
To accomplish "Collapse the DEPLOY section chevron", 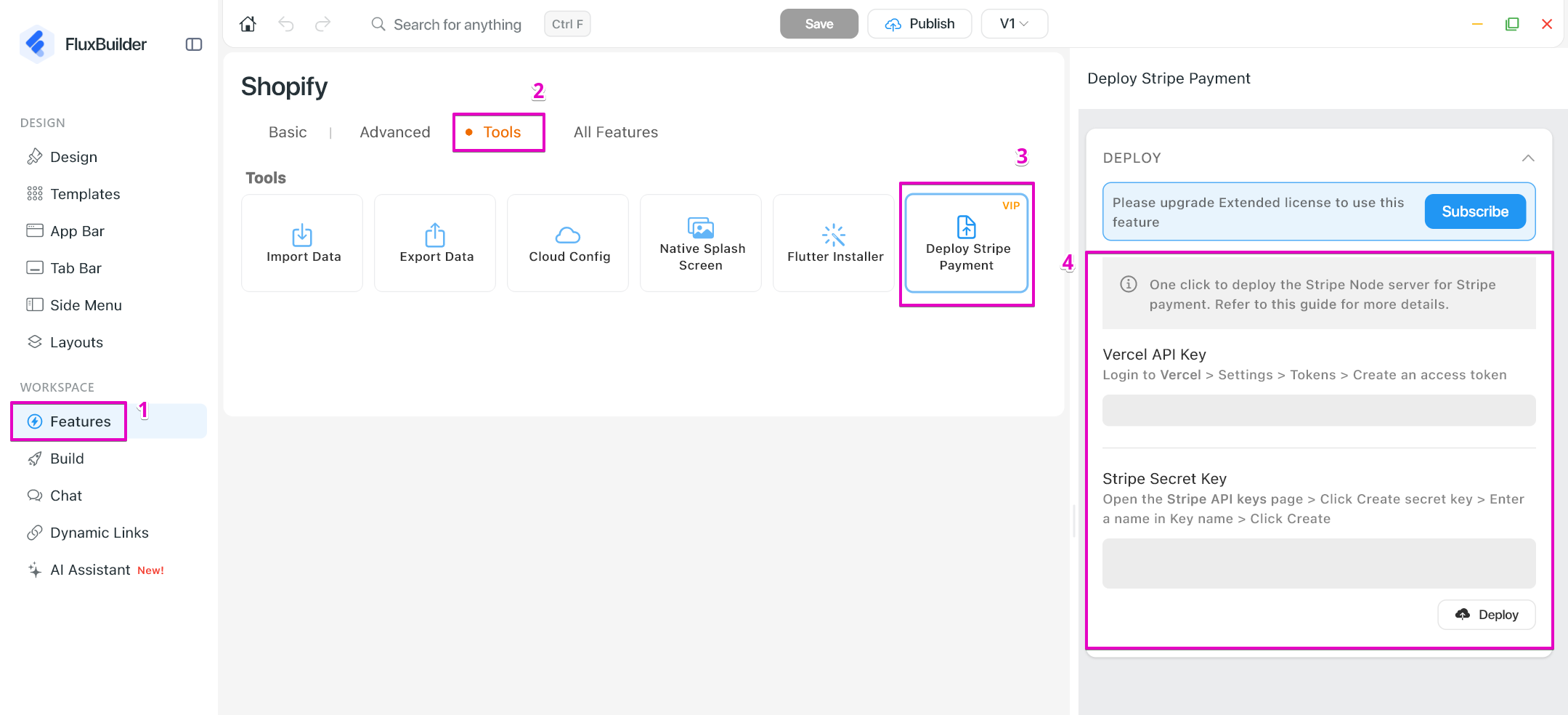I will coord(1528,158).
